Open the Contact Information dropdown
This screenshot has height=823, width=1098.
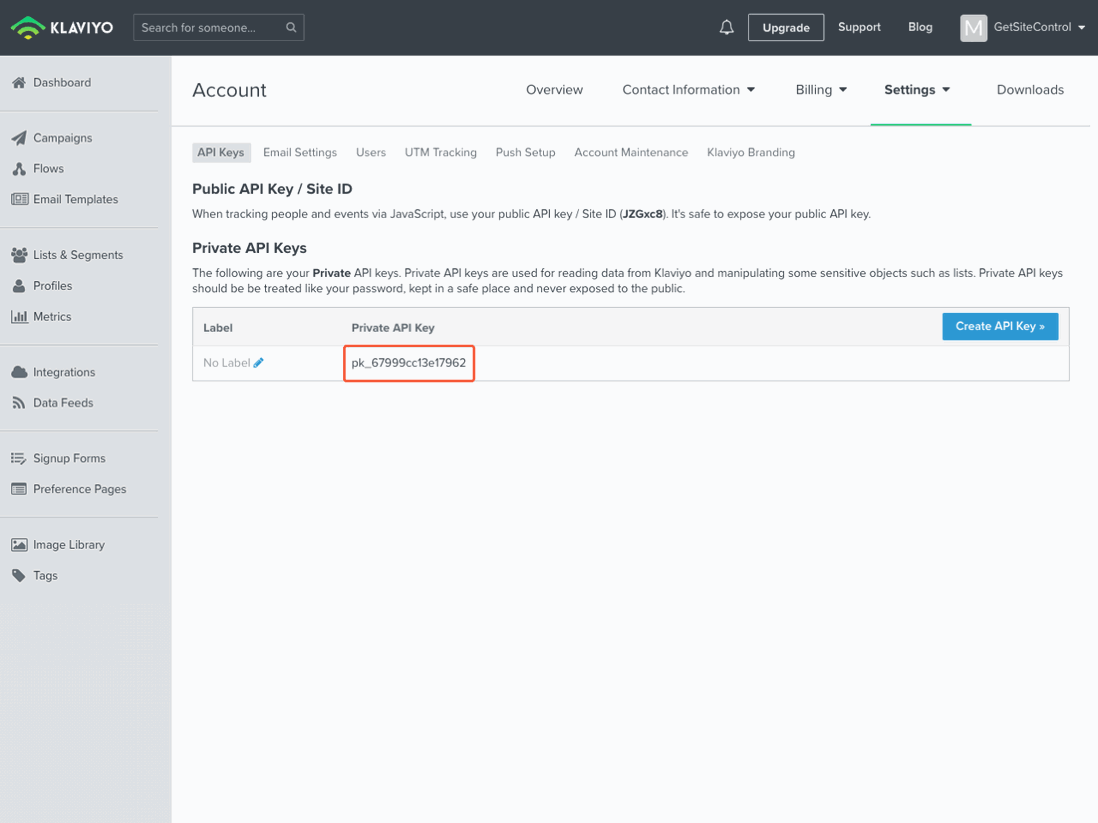click(x=688, y=89)
